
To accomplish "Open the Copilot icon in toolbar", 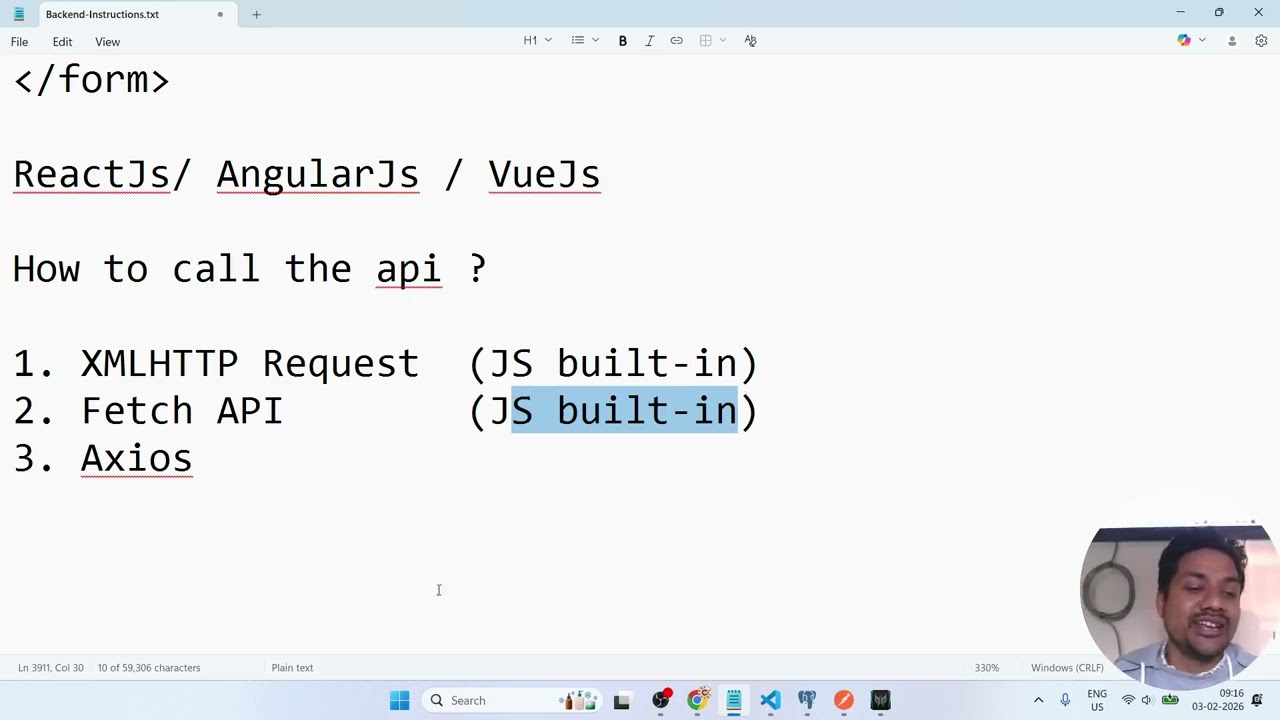I will pyautogui.click(x=1184, y=41).
